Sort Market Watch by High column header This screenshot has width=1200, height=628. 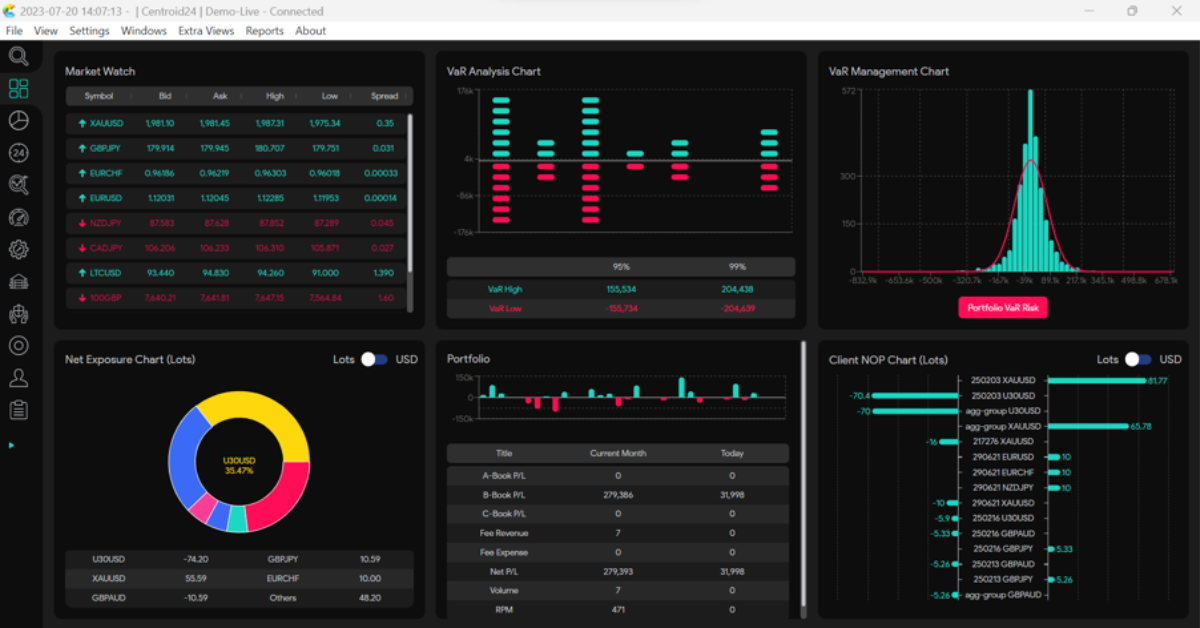coord(275,96)
